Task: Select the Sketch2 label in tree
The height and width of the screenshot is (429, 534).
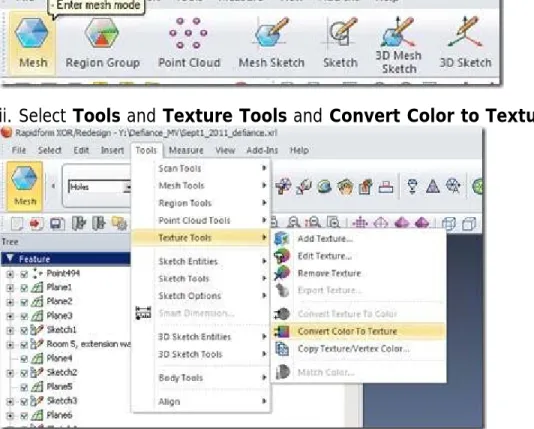Action: click(x=62, y=372)
